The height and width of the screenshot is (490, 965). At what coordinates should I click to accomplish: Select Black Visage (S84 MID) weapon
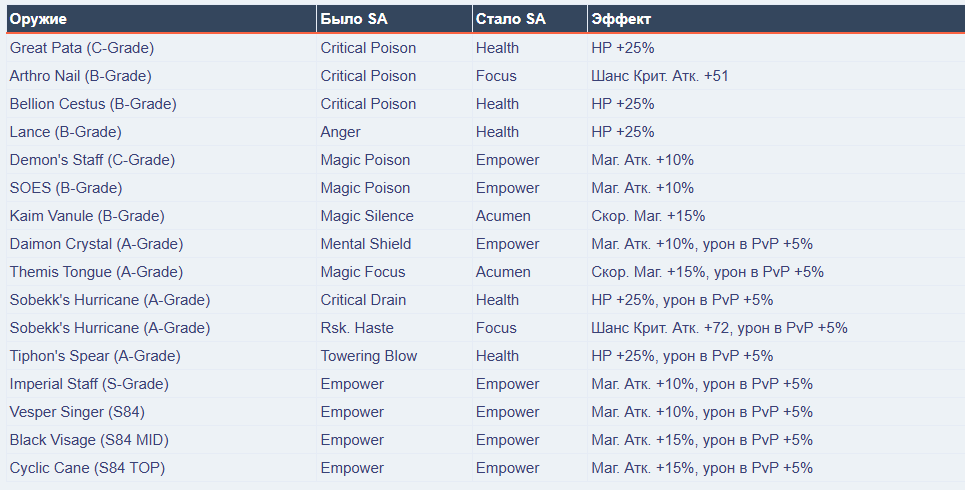click(87, 440)
